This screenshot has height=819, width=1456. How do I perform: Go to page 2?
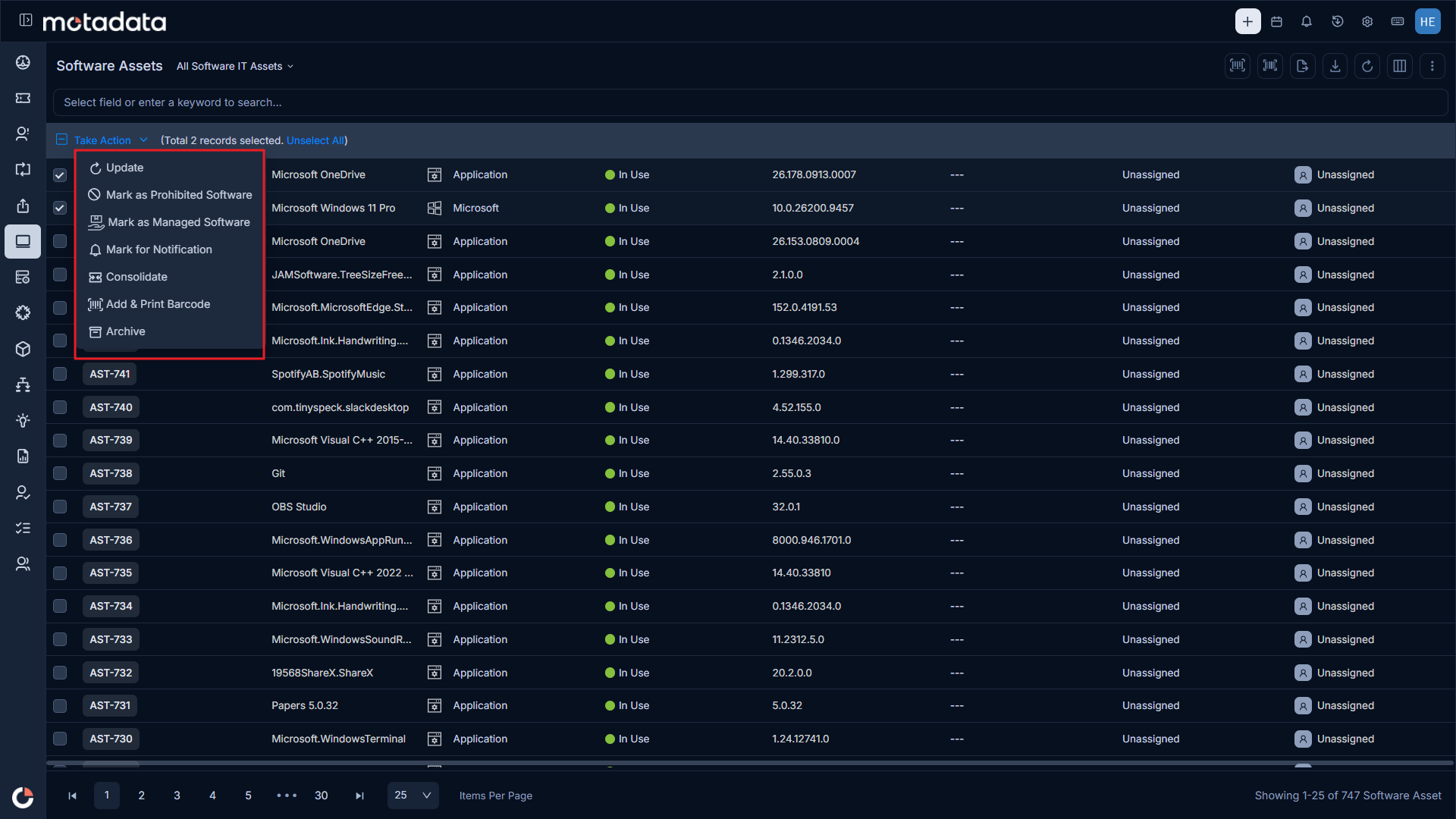coord(141,795)
